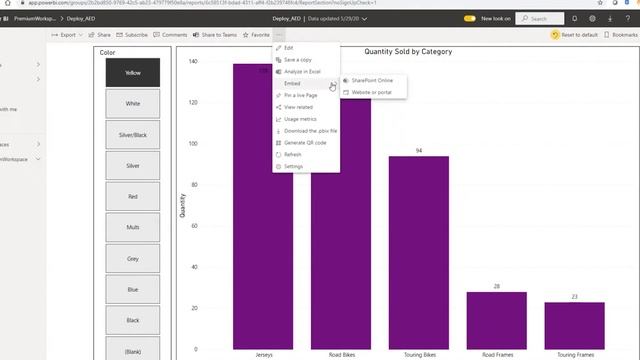The image size is (640, 360).
Task: Click the download arrow icon in header
Action: (x=610, y=19)
